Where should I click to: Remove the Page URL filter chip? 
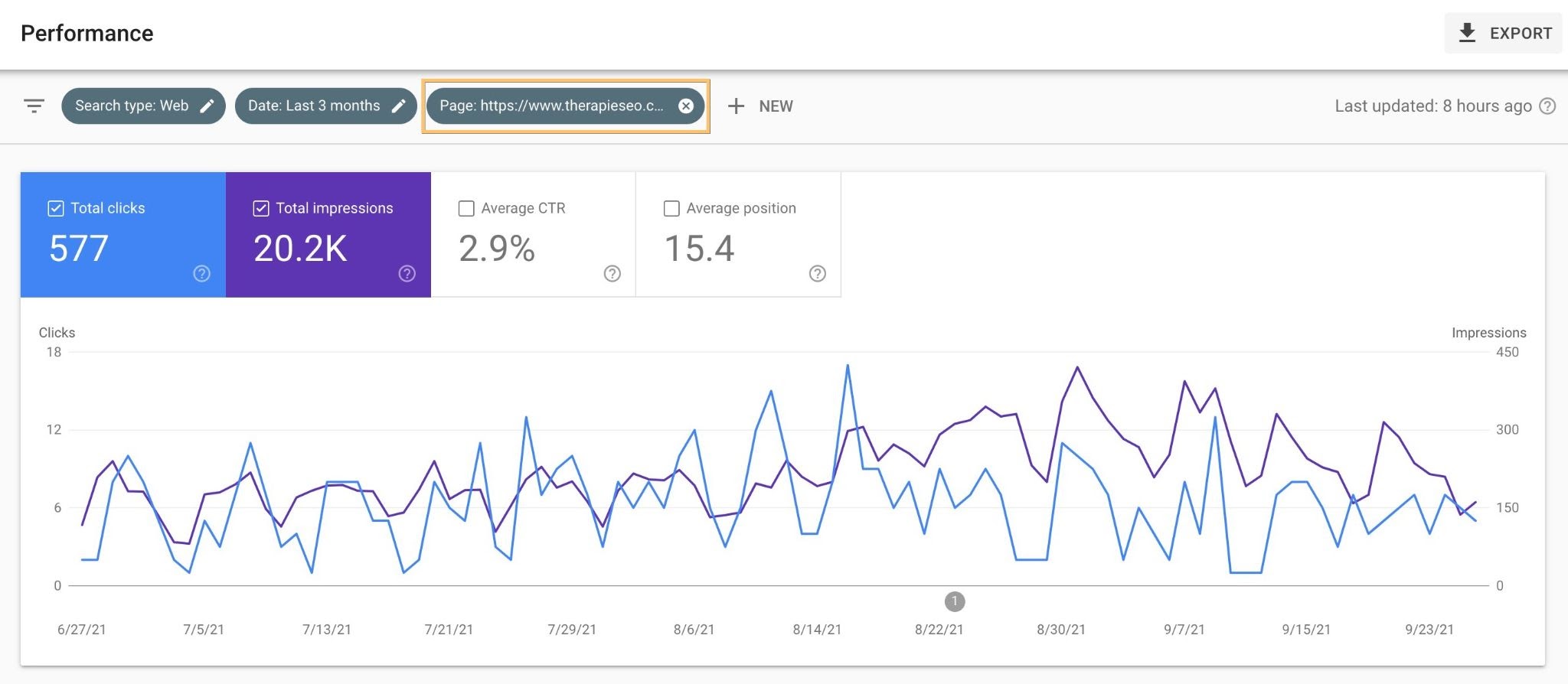[686, 106]
